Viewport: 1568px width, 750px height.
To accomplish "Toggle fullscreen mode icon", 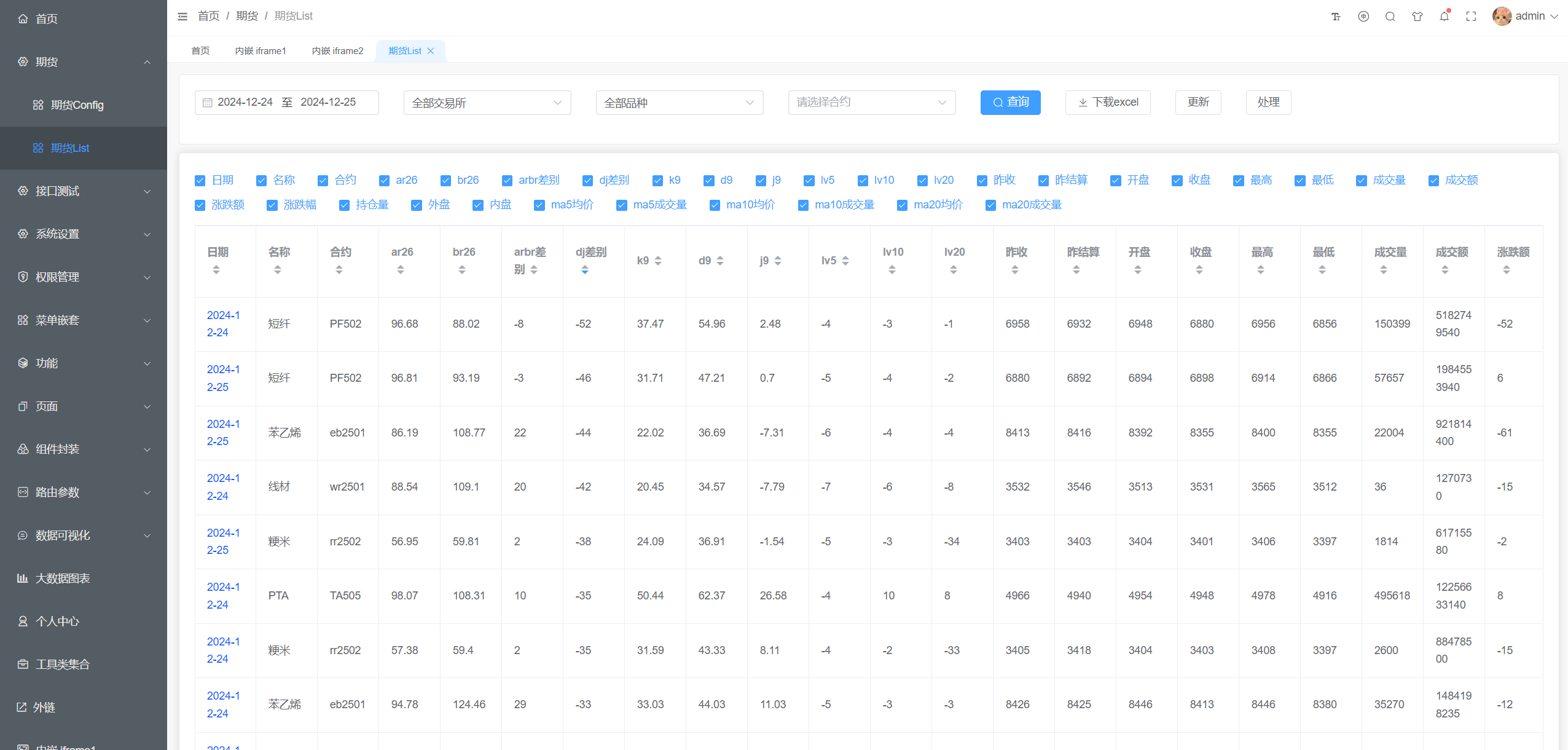I will click(x=1471, y=17).
